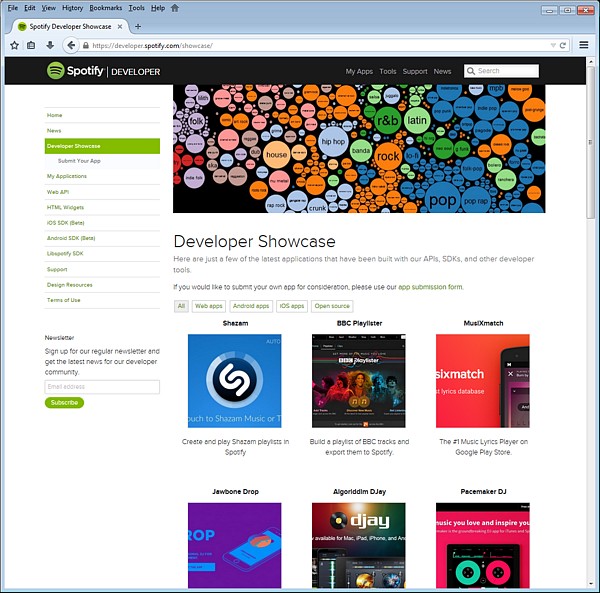
Task: Open the BBC Playlister thumbnail
Action: coord(359,381)
